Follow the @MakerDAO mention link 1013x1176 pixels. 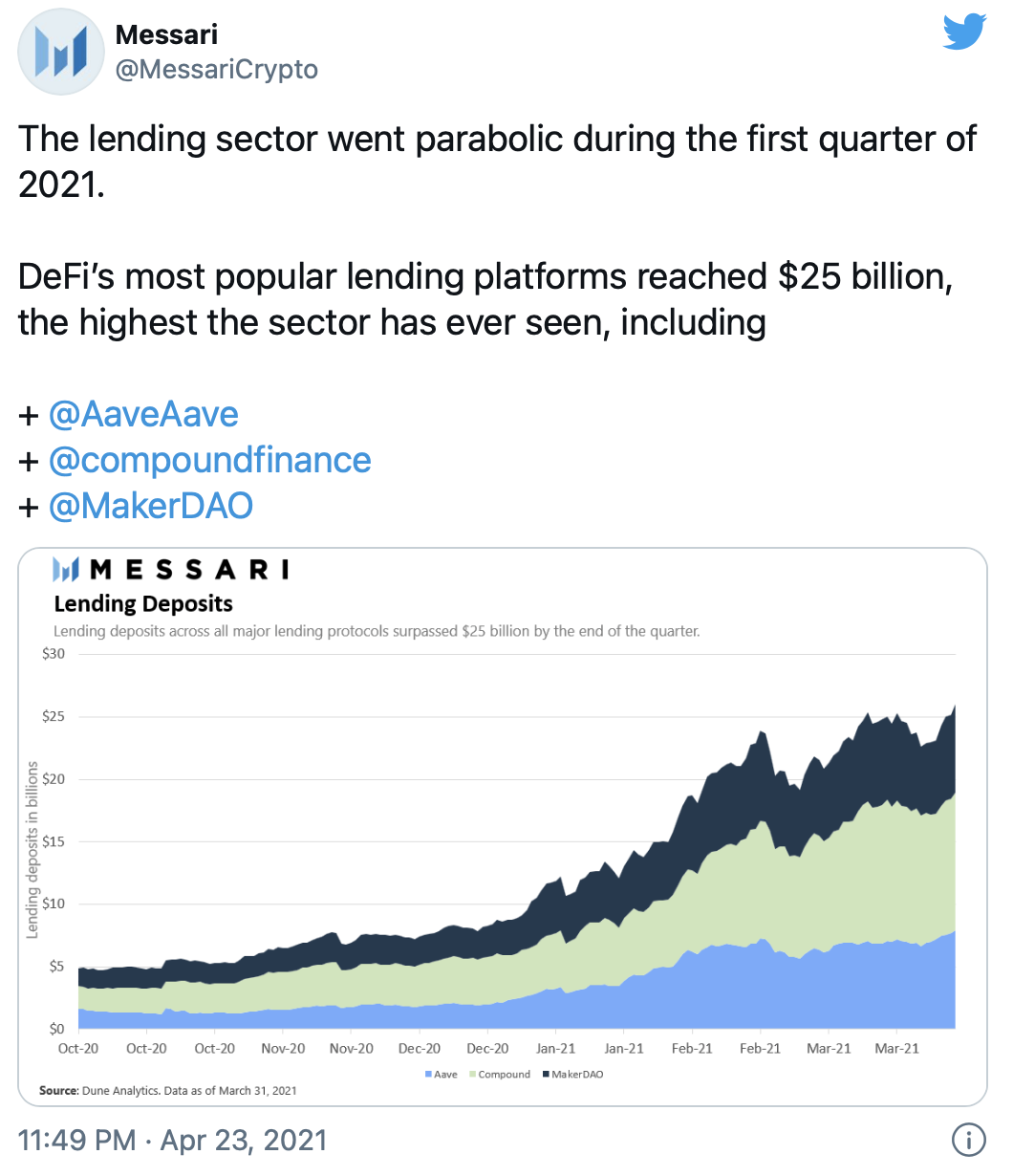pyautogui.click(x=151, y=506)
